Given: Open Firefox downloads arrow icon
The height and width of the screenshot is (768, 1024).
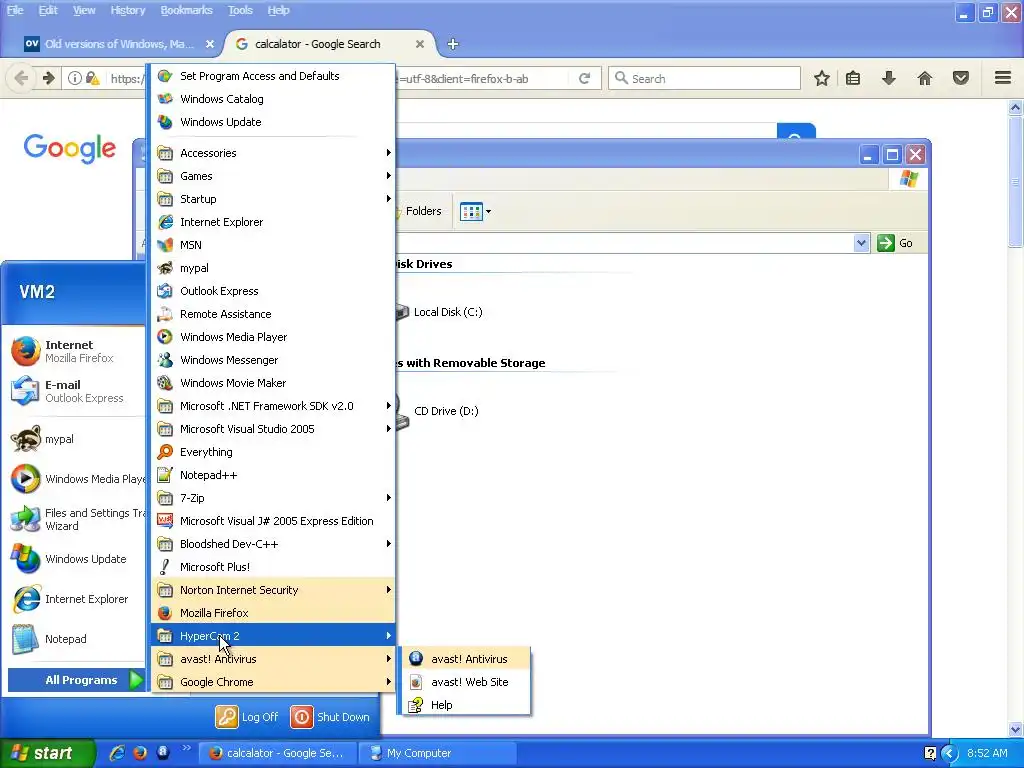Looking at the screenshot, I should point(888,78).
